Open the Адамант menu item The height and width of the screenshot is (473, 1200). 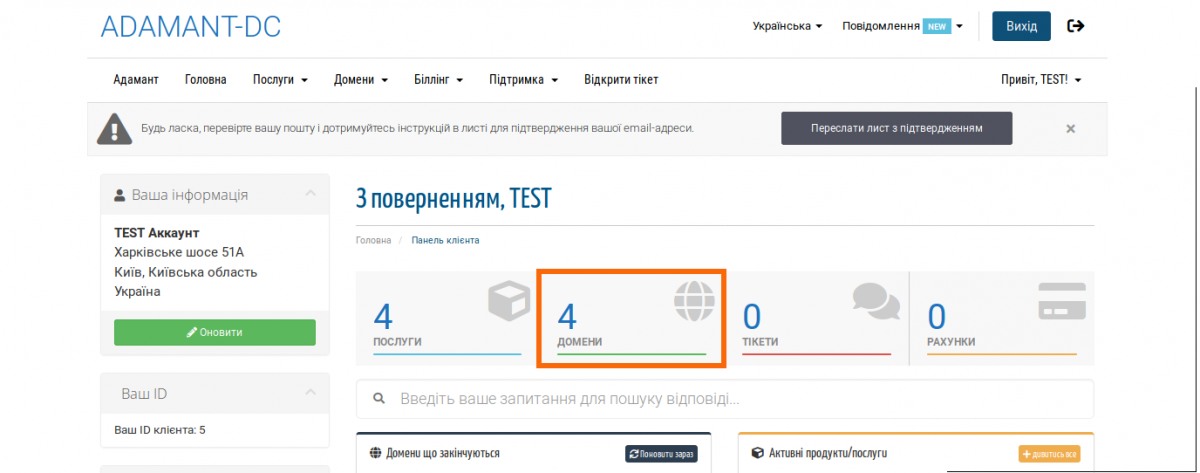[136, 80]
